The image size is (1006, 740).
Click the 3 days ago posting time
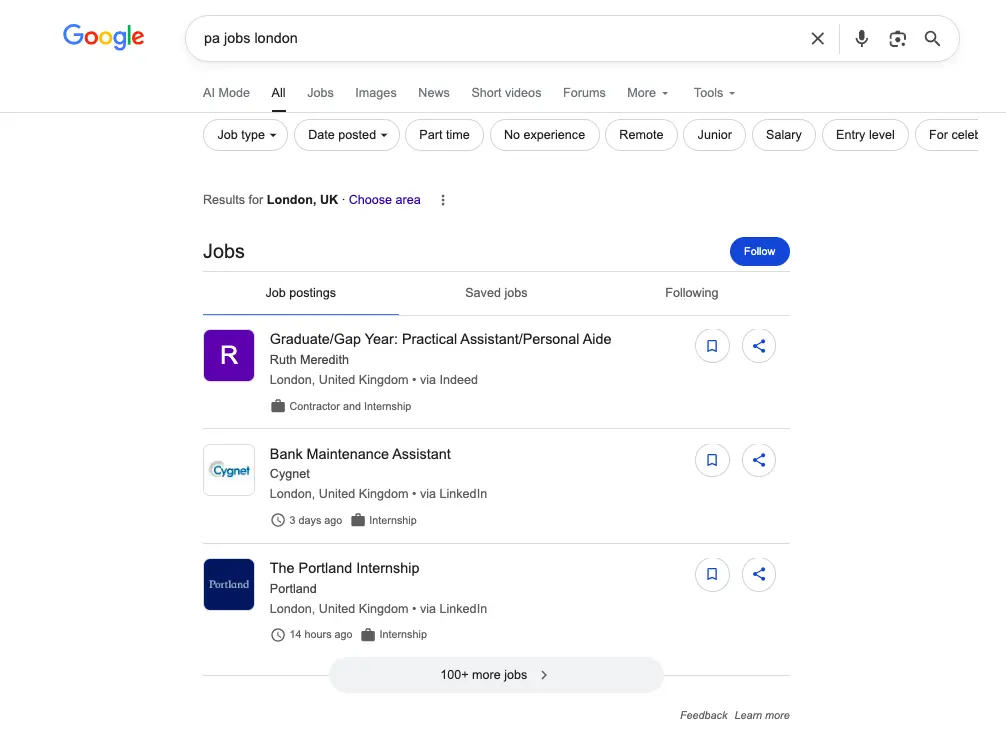coord(316,521)
